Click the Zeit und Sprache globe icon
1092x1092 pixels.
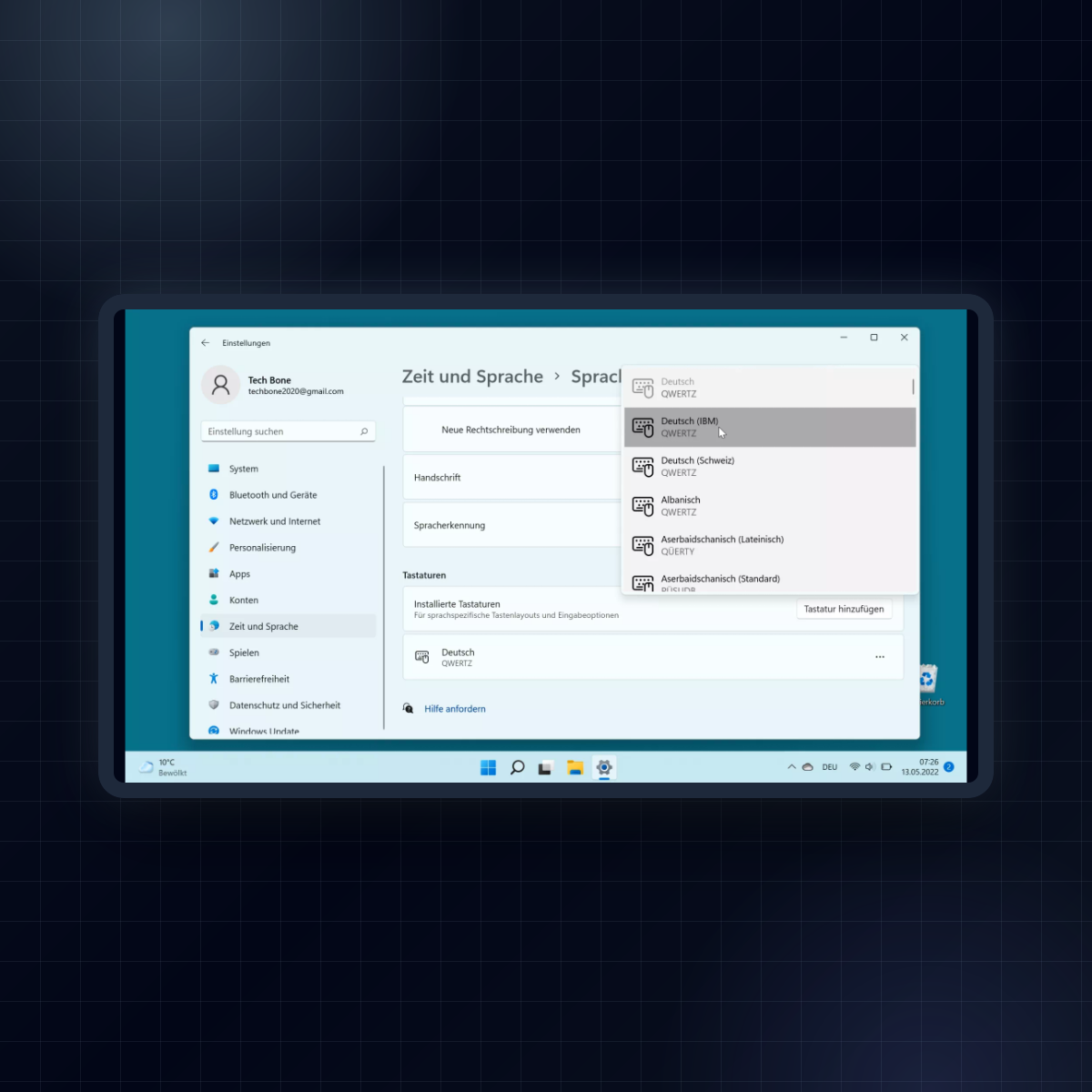[x=214, y=626]
